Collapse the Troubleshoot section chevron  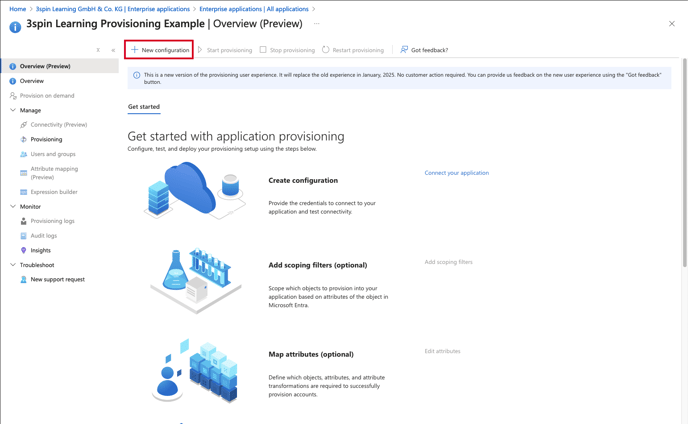click(13, 265)
